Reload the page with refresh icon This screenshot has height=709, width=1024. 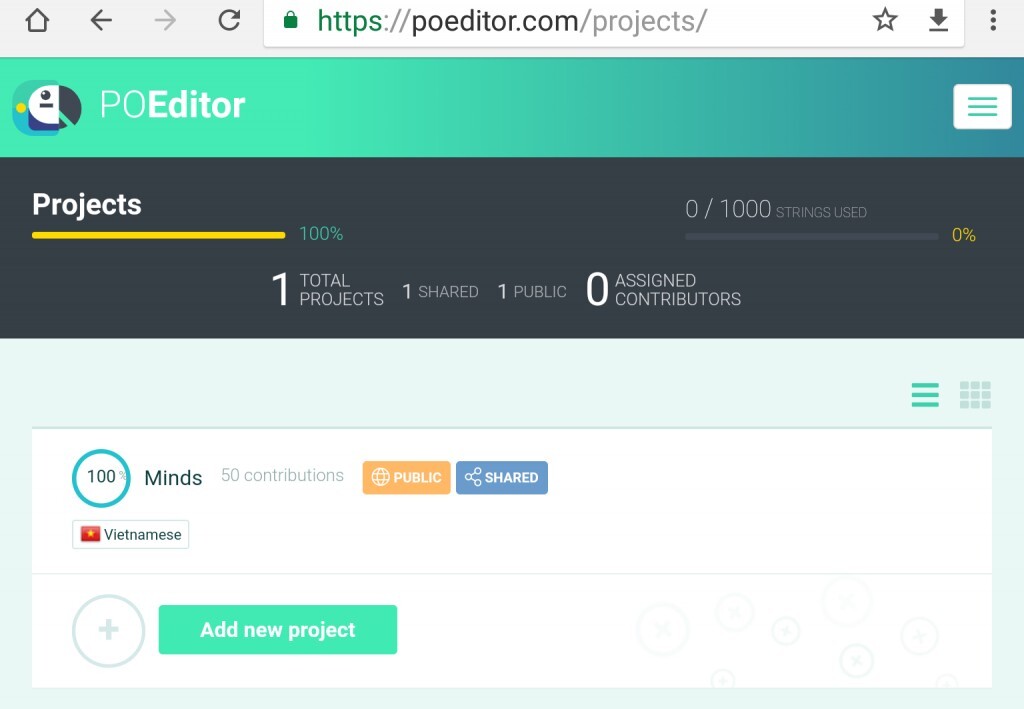tap(229, 21)
